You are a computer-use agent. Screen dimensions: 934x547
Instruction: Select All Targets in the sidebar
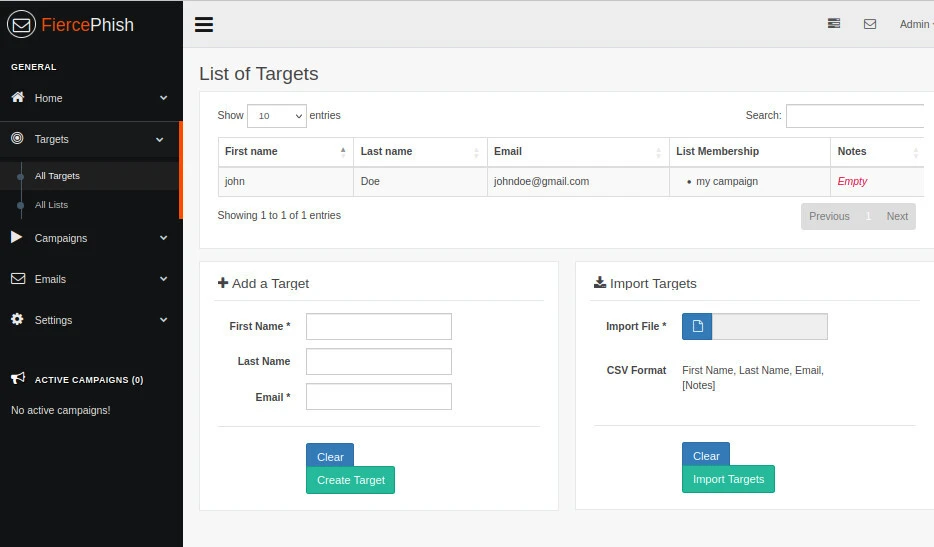57,176
